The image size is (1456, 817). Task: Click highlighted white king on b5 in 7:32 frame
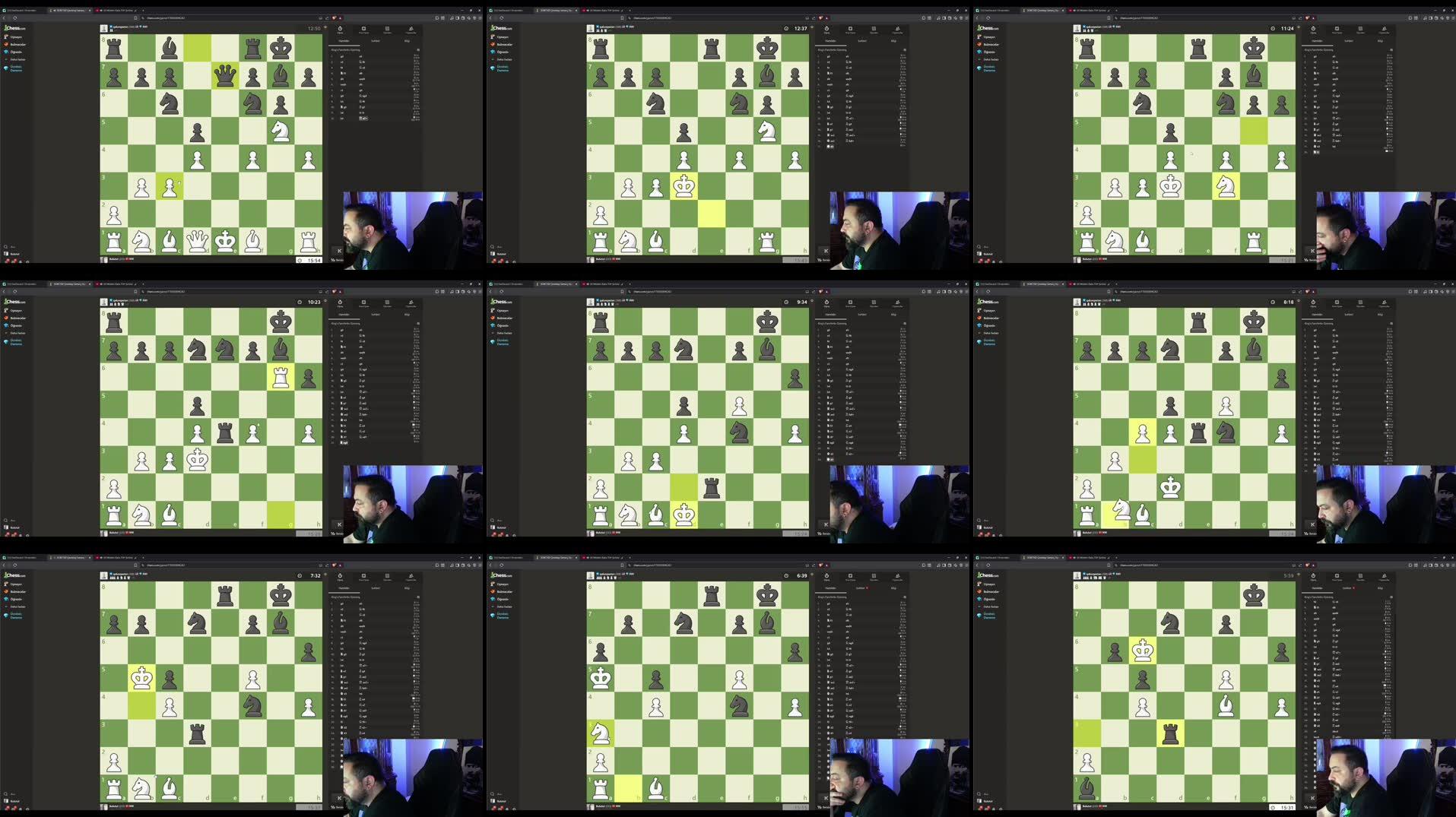coord(141,678)
